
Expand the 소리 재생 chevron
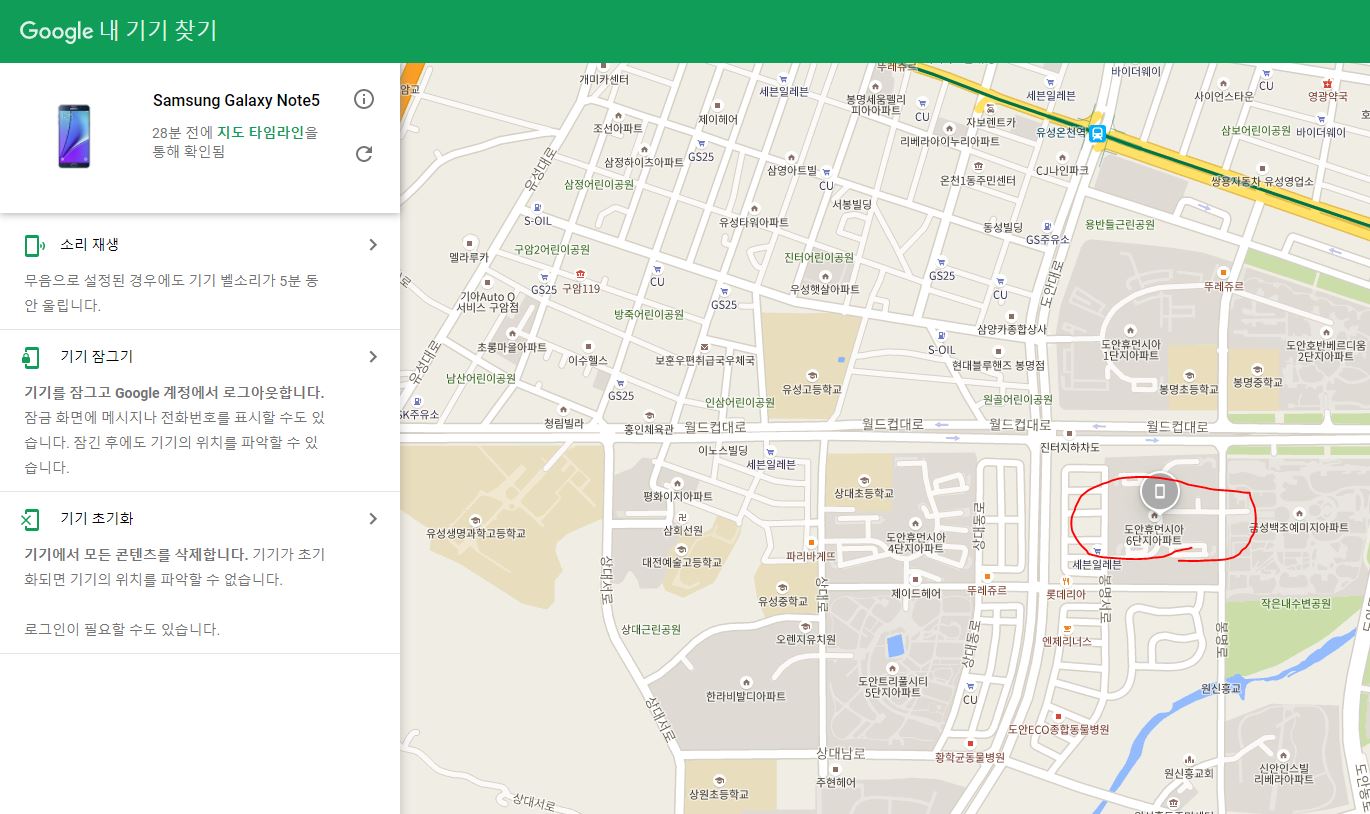[x=373, y=245]
